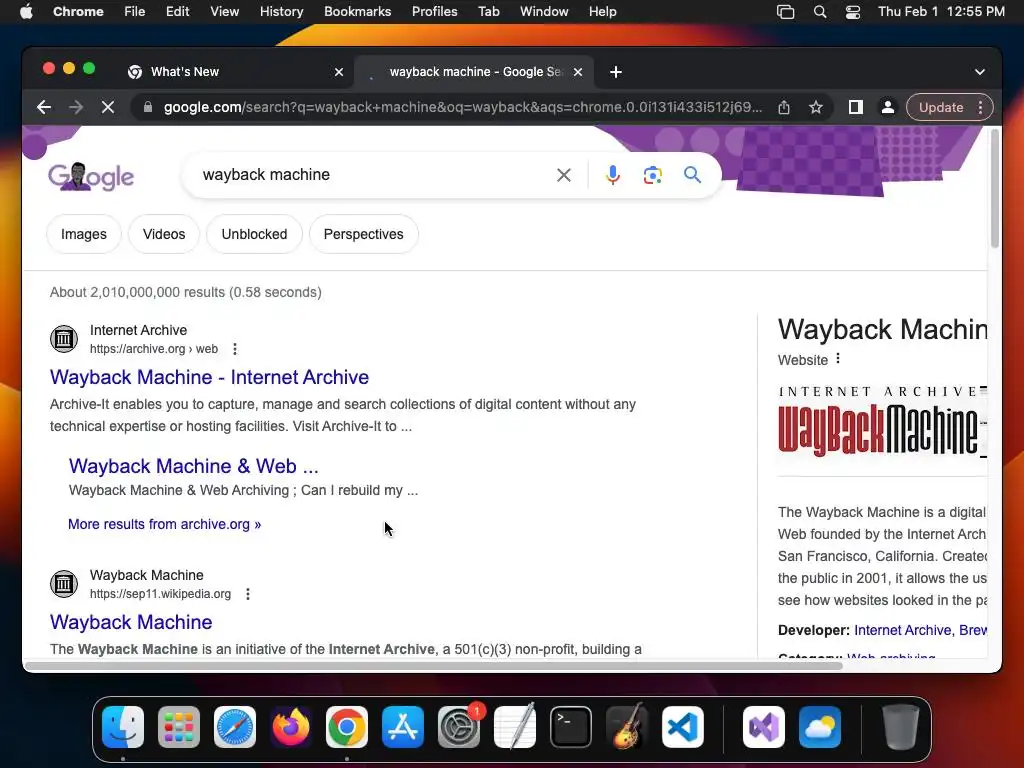Click the magnifier search button
The height and width of the screenshot is (768, 1024).
[692, 174]
